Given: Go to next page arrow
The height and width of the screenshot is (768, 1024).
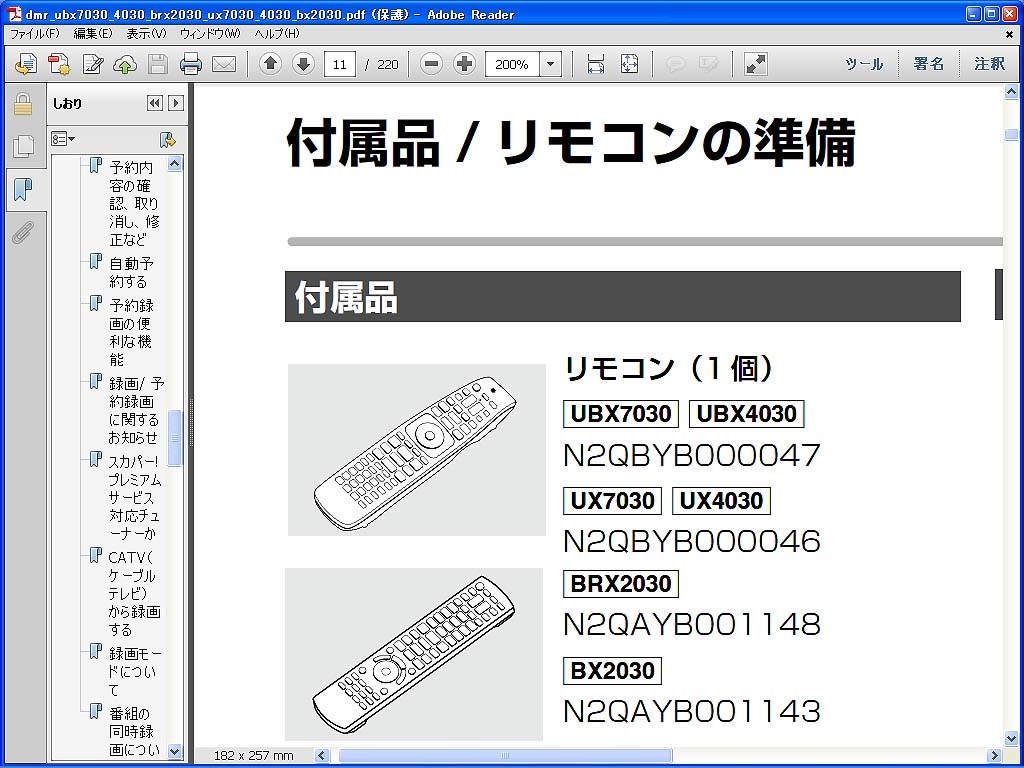Looking at the screenshot, I should [303, 64].
